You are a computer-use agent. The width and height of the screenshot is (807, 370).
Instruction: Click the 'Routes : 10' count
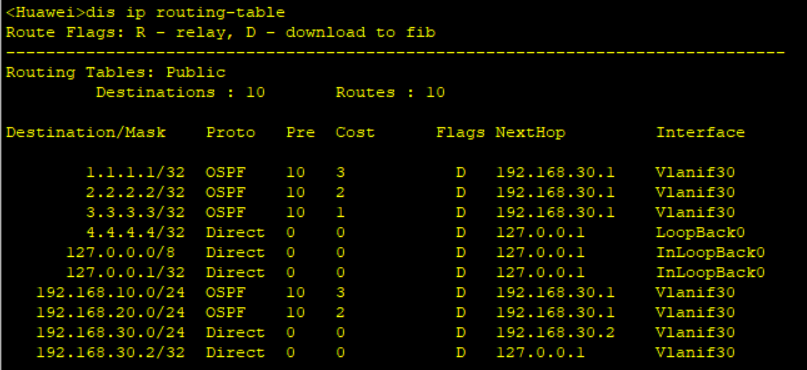coord(390,93)
